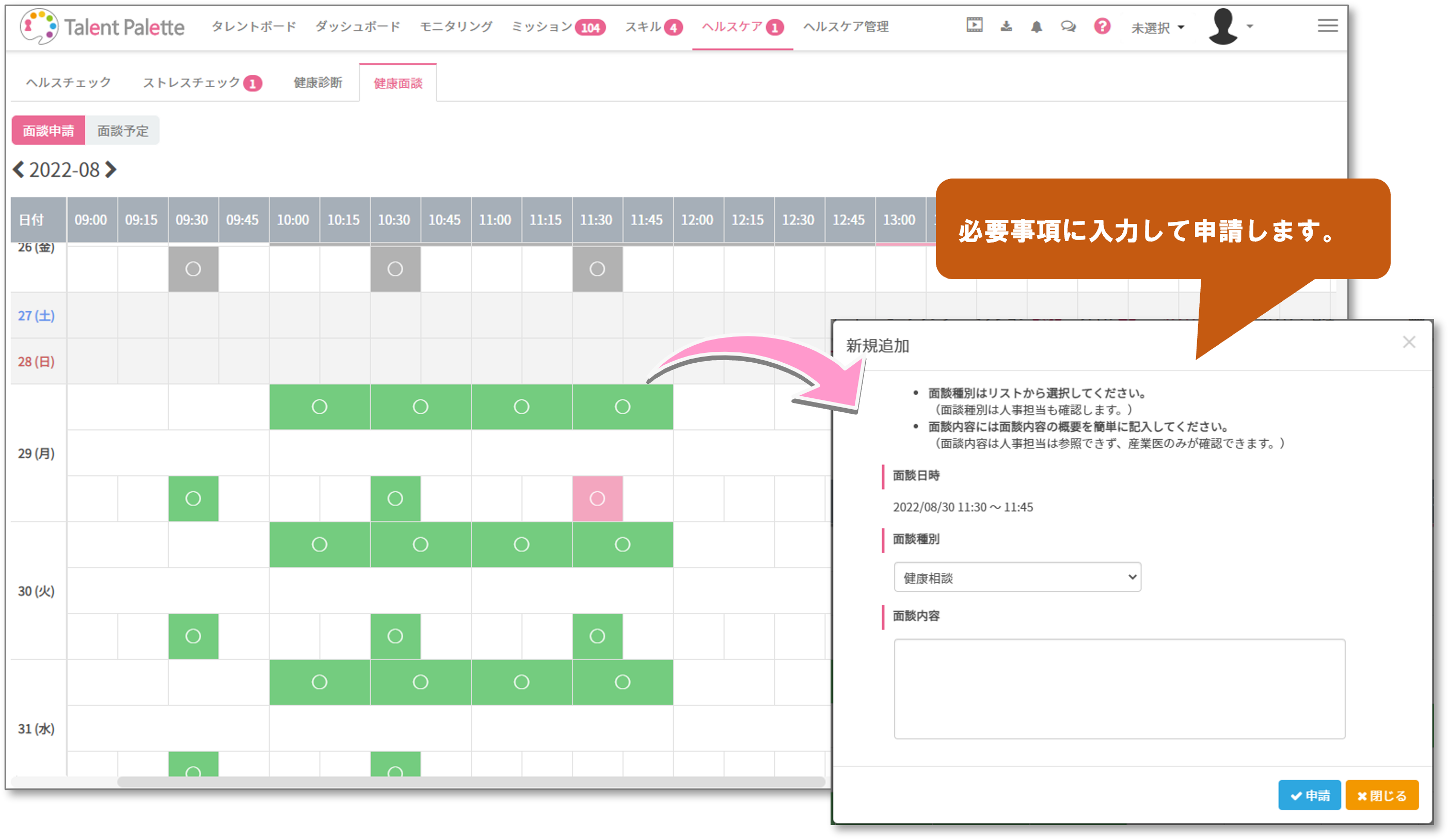Expand the 未選択 dropdown in header
This screenshot has width=1449, height=840.
(x=1157, y=27)
